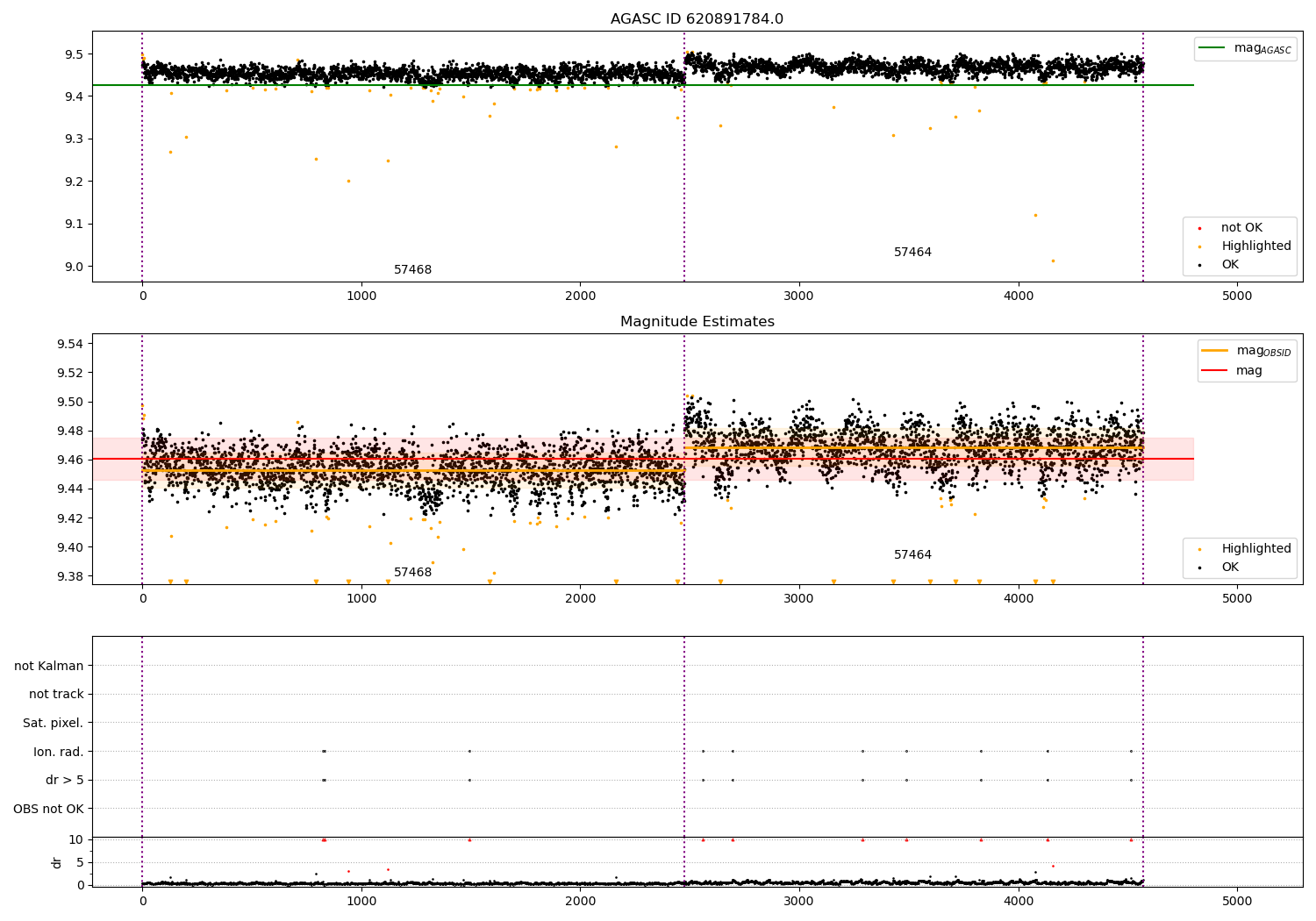Viewport: 1316px width, 921px height.
Task: Click the AGASC ID 620891784.0 title
Action: [x=697, y=19]
